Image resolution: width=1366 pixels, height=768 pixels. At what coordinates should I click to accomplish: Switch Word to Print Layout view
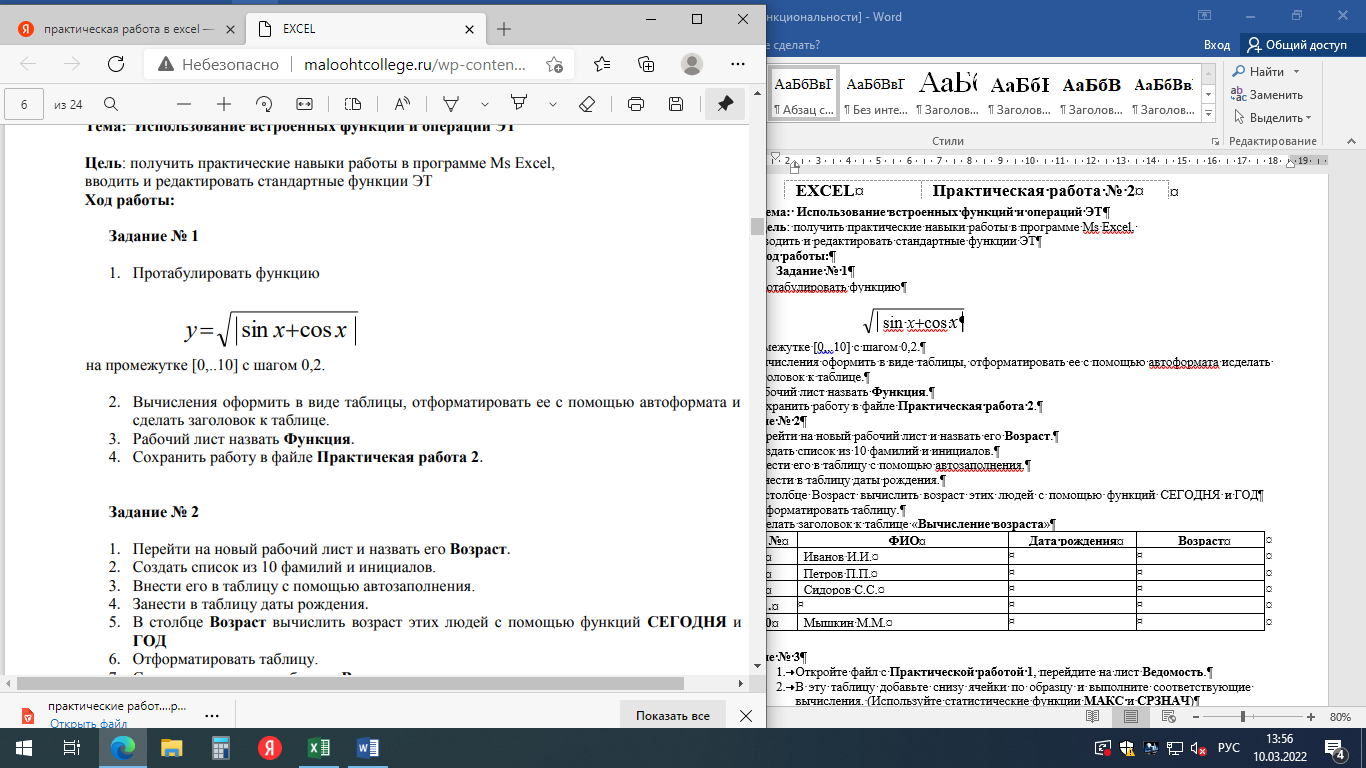(1131, 717)
